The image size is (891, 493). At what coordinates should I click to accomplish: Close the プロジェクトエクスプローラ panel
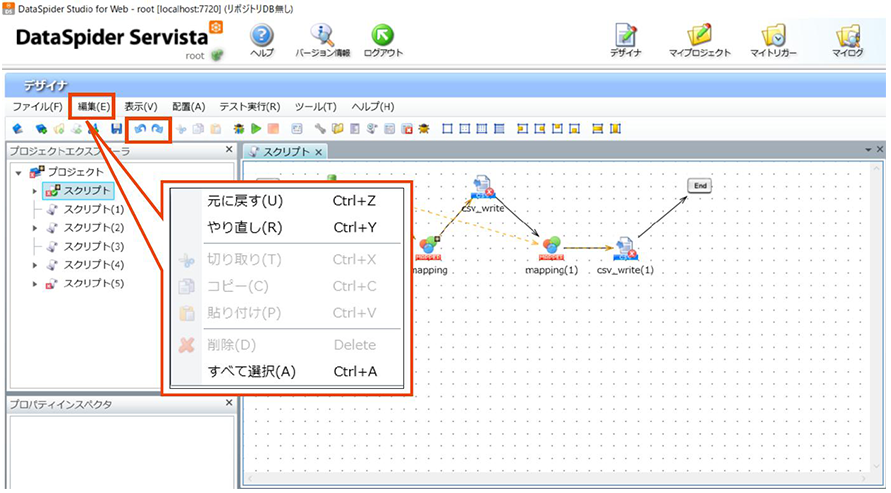pyautogui.click(x=229, y=151)
